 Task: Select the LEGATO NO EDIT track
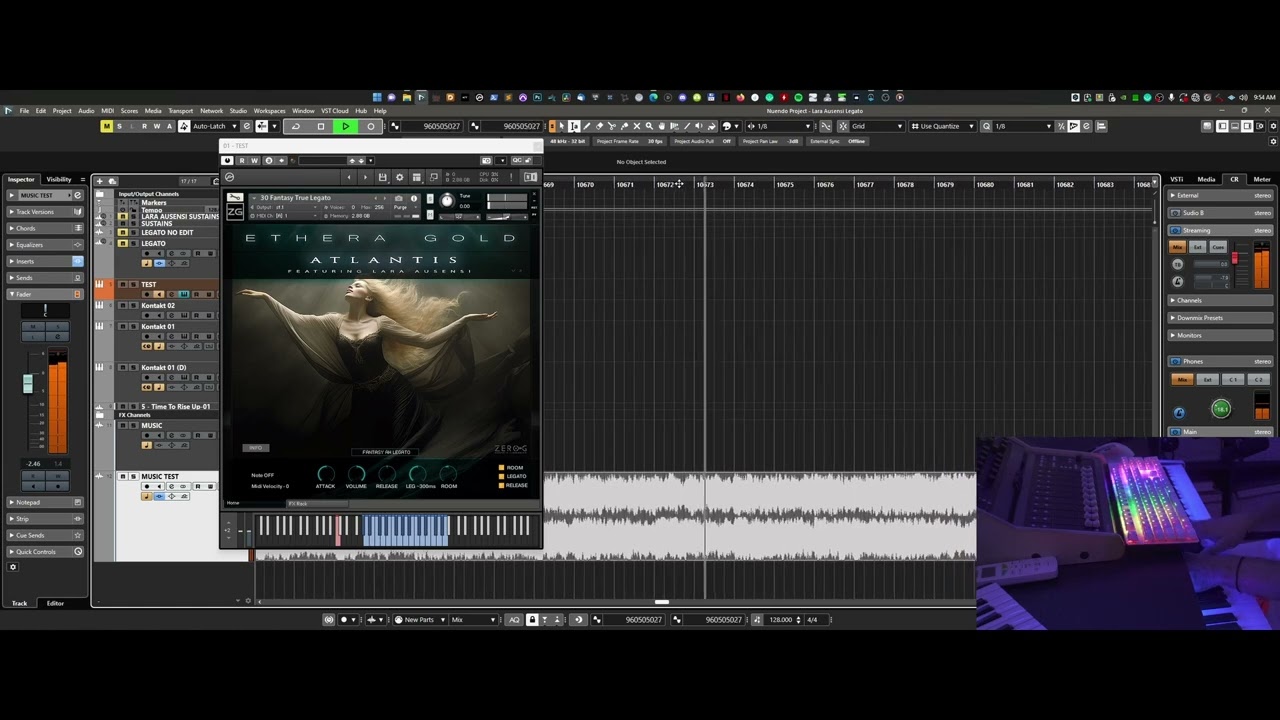167,232
